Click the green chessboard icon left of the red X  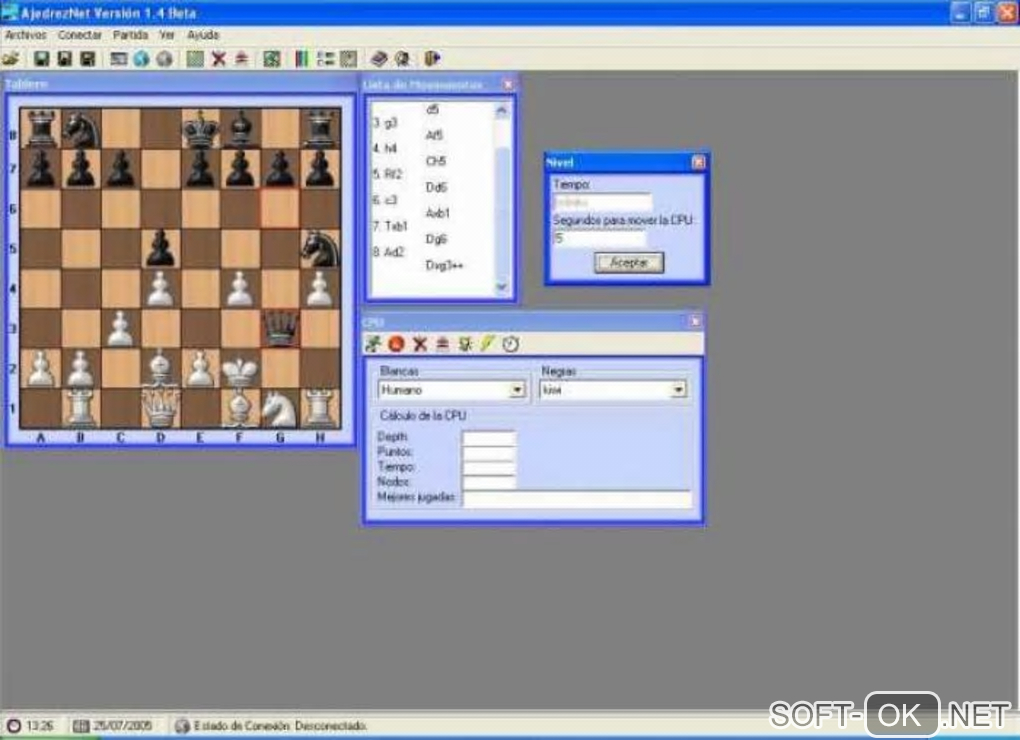click(195, 59)
